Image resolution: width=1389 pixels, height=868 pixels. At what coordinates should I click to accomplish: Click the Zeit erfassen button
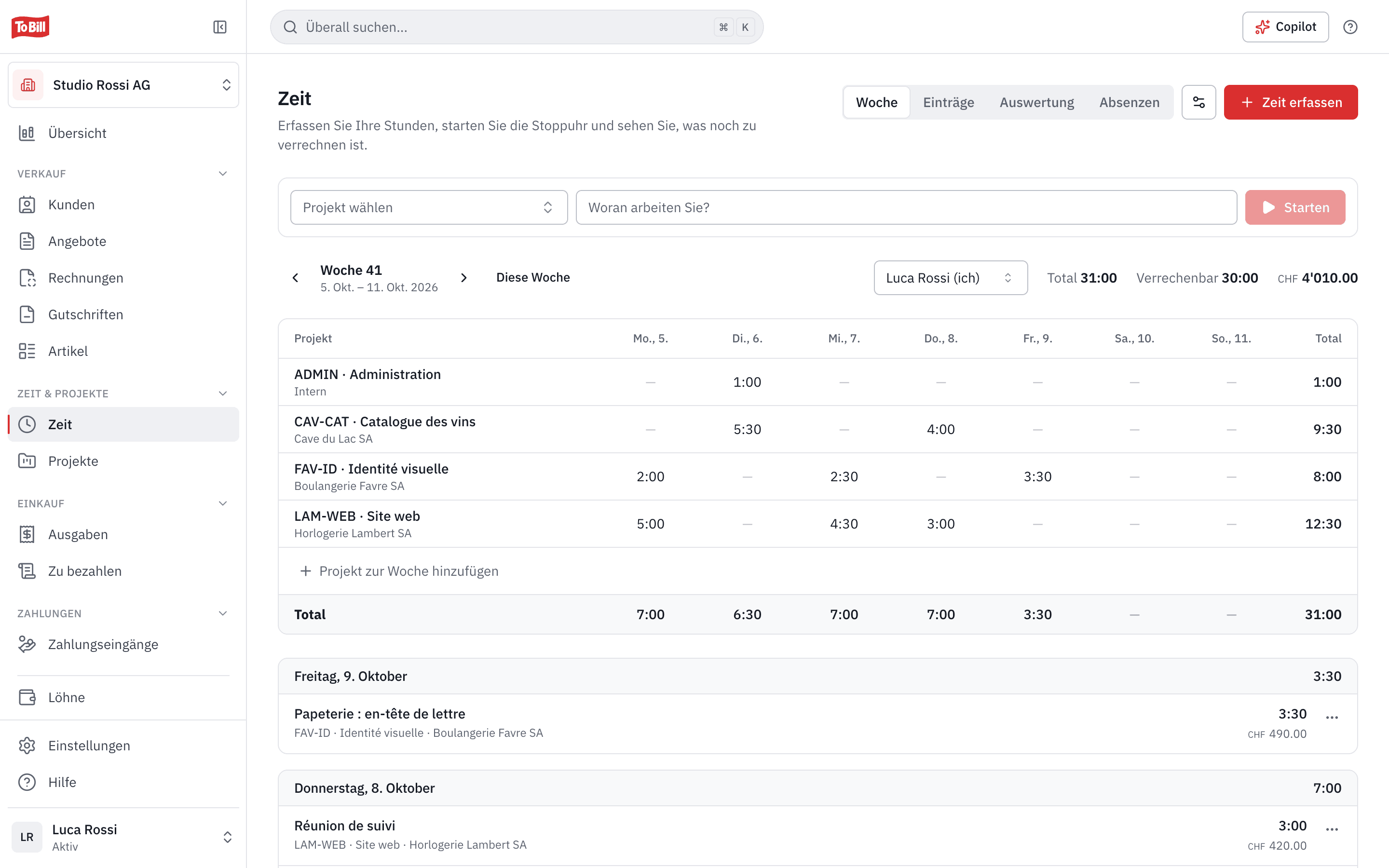1290,102
